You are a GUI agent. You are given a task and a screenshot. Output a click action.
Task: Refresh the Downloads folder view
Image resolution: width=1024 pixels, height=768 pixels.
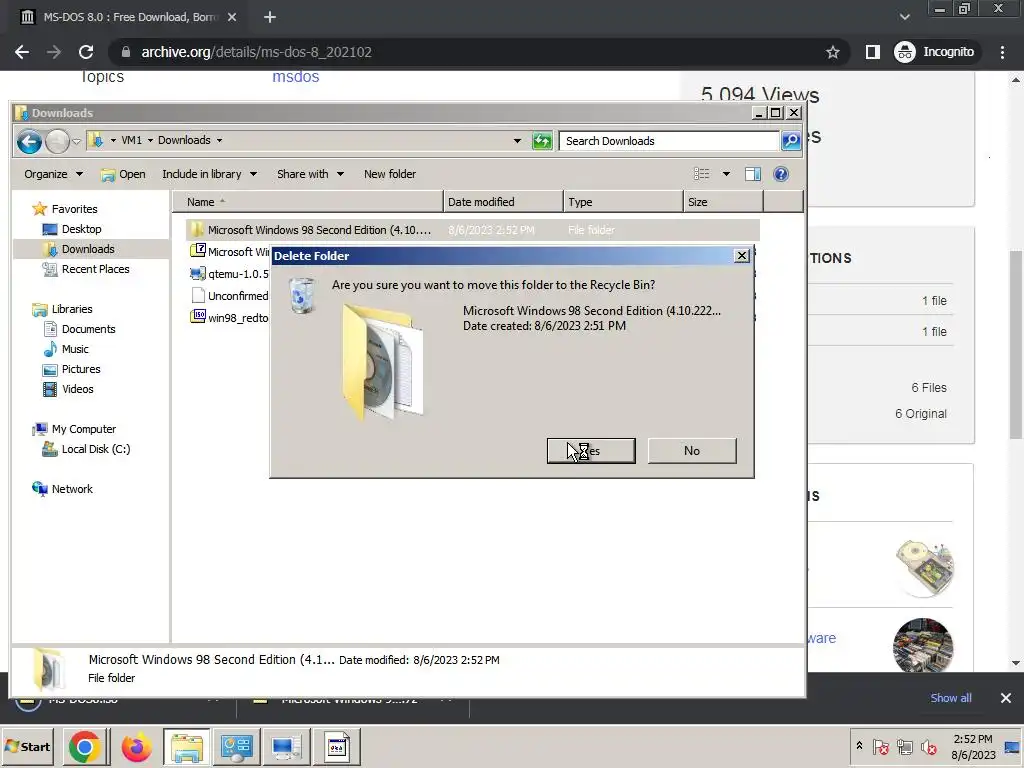[x=541, y=140]
